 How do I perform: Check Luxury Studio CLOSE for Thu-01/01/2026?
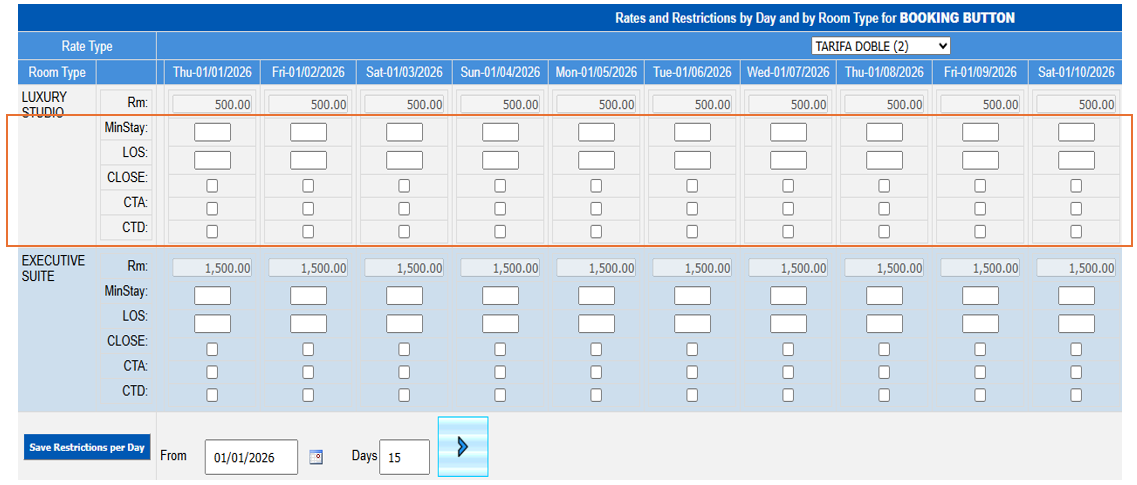(x=212, y=186)
